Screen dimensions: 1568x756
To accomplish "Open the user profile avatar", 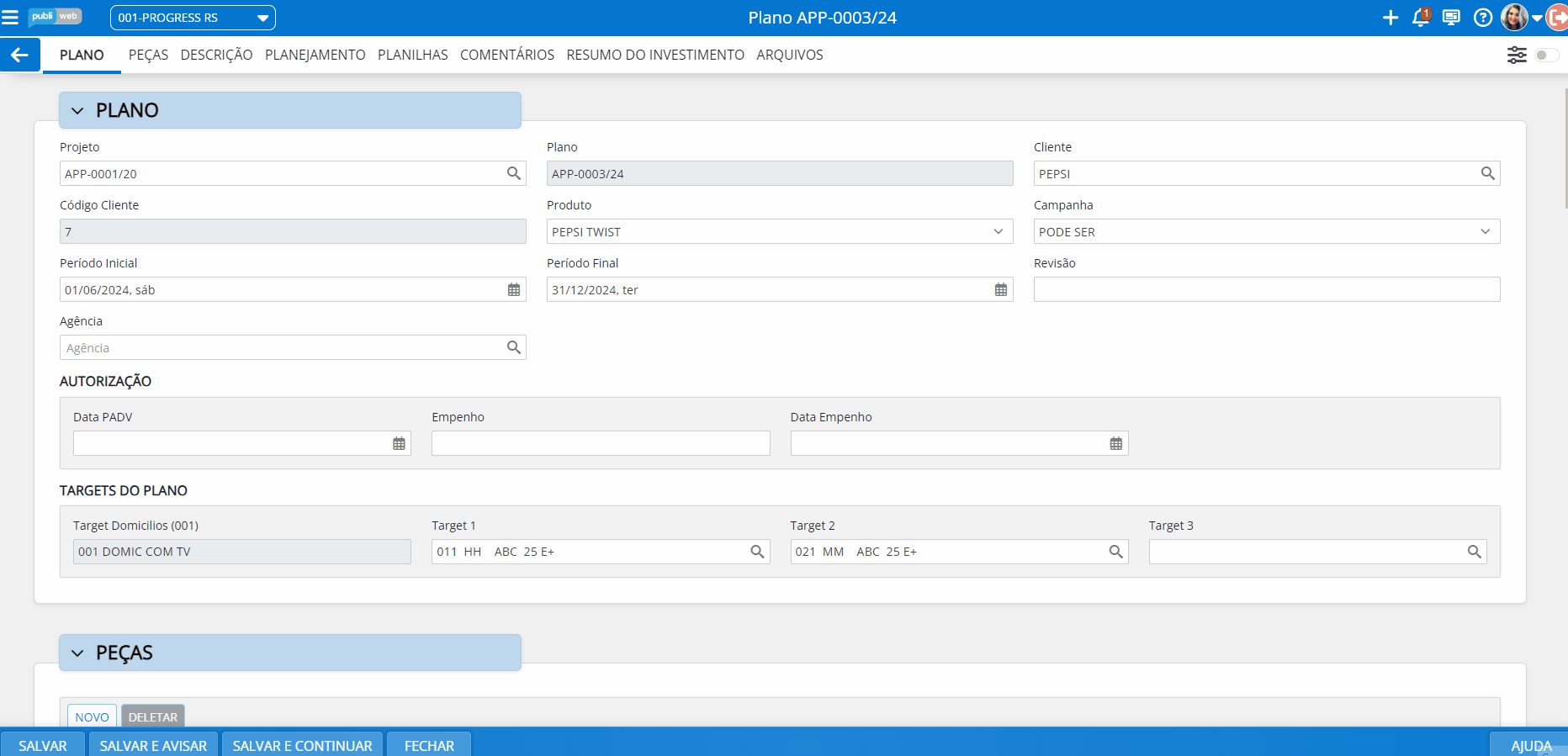I will click(1514, 18).
